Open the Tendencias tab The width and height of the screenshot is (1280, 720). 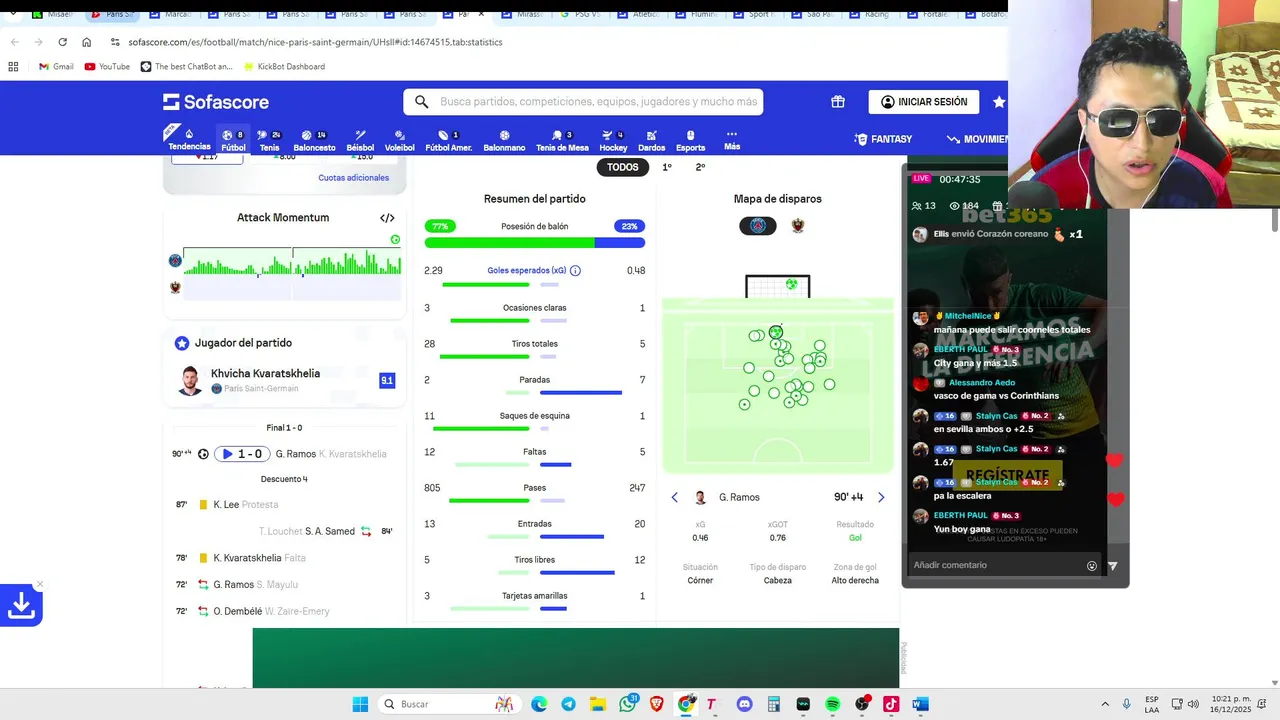(x=189, y=140)
